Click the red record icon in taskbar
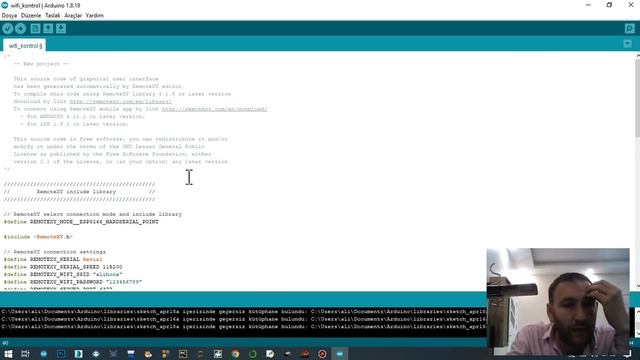This screenshot has height=360, width=640. (x=322, y=354)
